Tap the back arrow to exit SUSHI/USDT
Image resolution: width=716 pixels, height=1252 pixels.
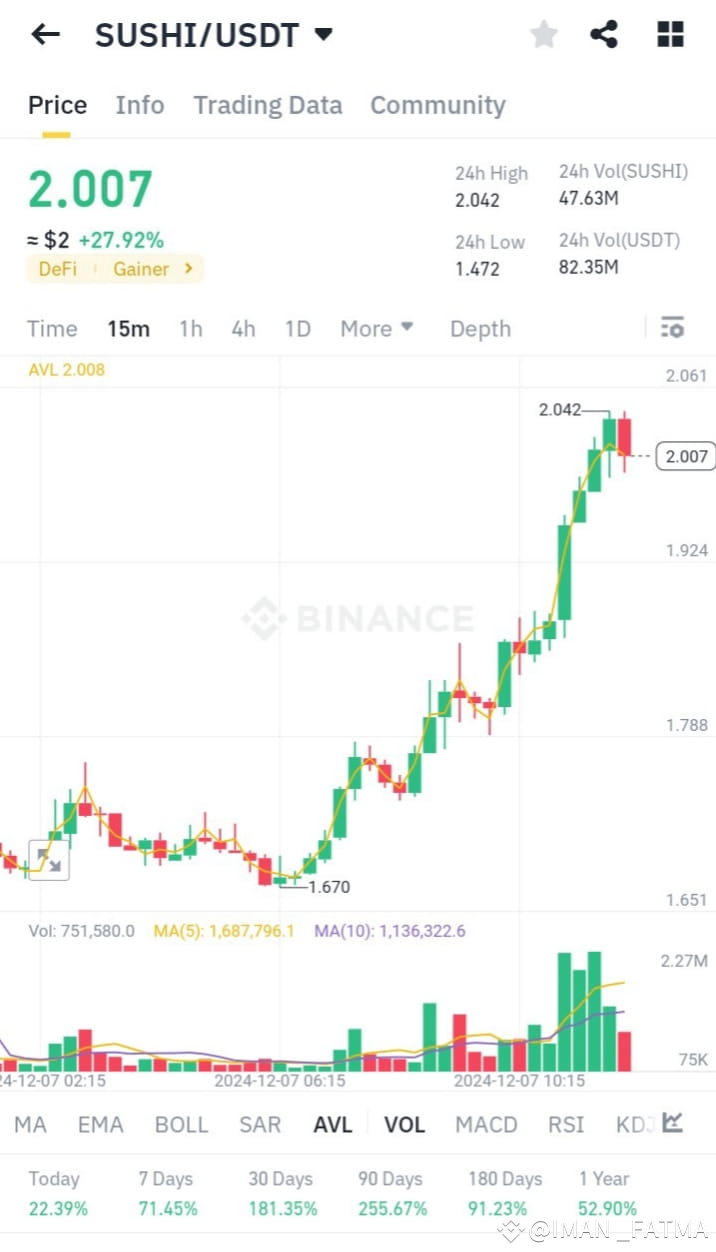(44, 34)
